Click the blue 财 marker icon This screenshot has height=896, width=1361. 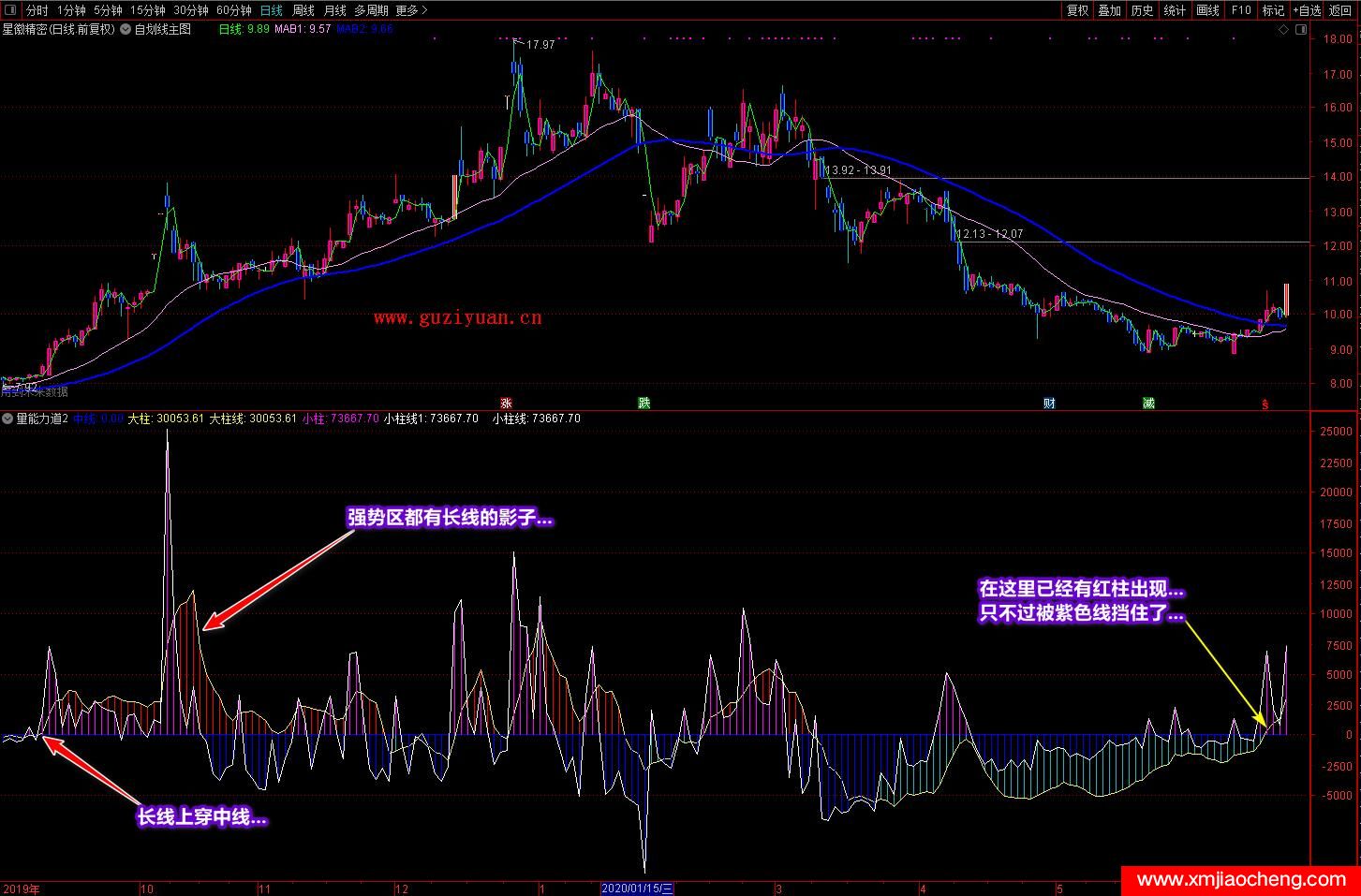point(1050,404)
